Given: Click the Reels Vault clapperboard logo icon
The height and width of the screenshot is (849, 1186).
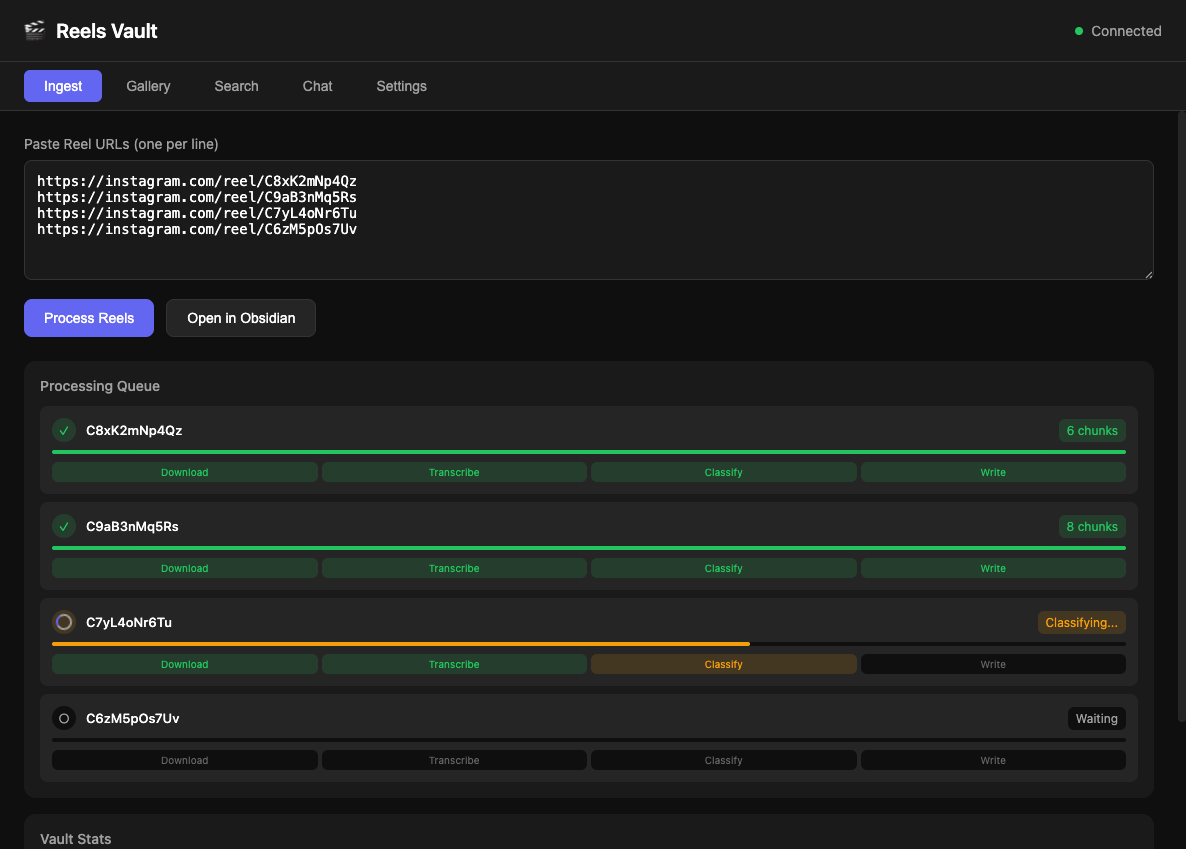Looking at the screenshot, I should [34, 30].
